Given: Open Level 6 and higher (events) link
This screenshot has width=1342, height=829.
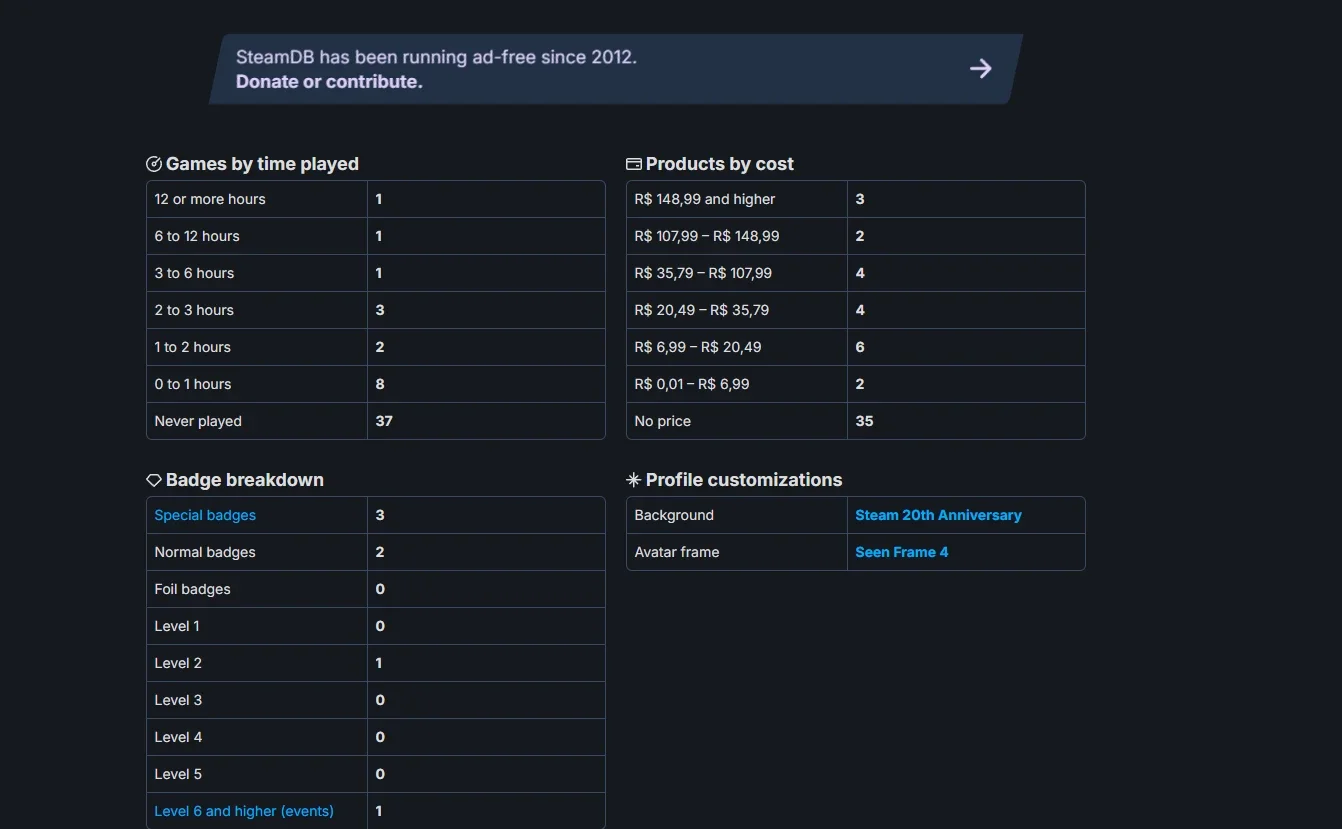Looking at the screenshot, I should coord(244,811).
